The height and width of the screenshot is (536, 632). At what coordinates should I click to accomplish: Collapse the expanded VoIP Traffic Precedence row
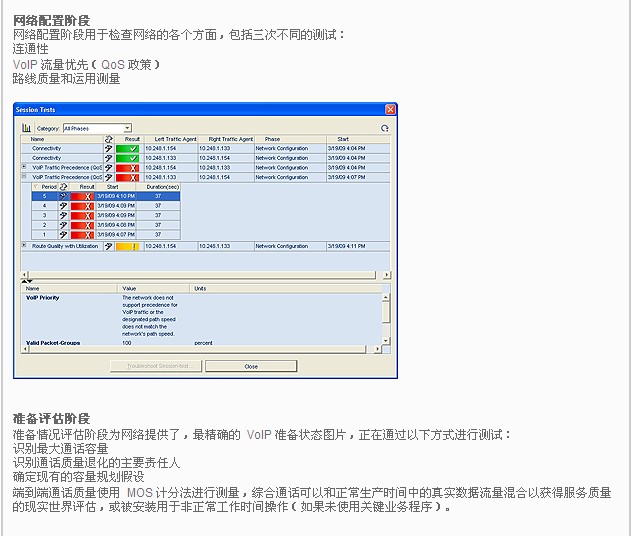point(24,176)
